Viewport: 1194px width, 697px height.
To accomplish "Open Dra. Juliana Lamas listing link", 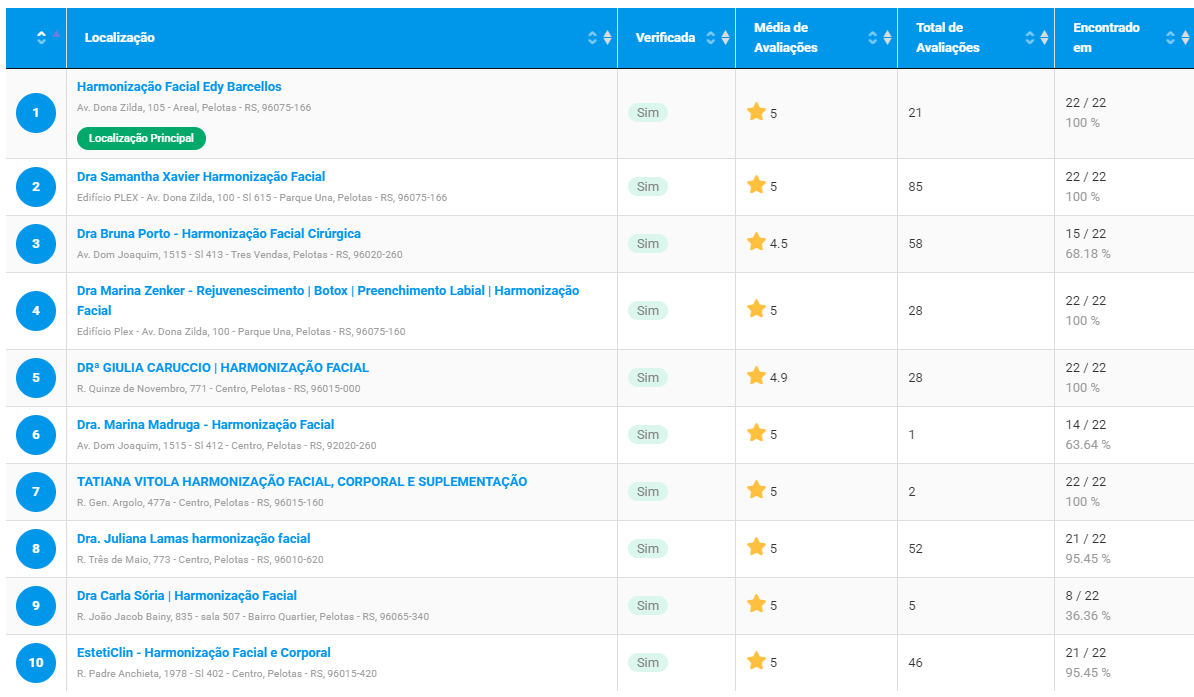I will [193, 539].
